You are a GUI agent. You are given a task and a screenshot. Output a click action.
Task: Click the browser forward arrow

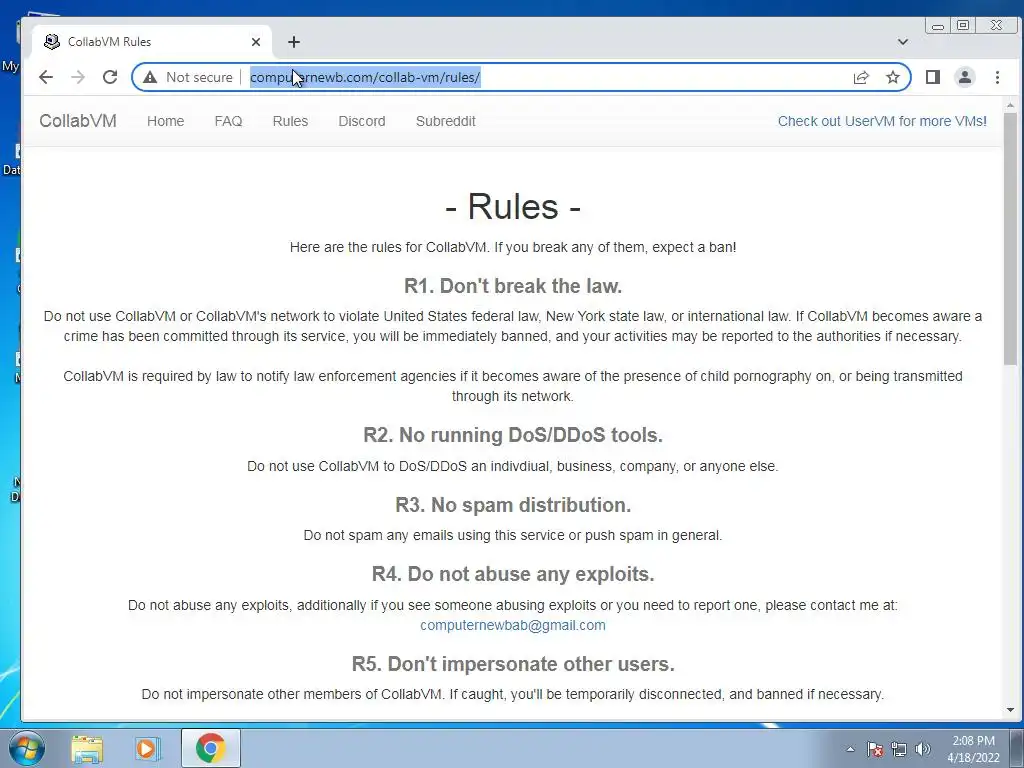pyautogui.click(x=78, y=77)
